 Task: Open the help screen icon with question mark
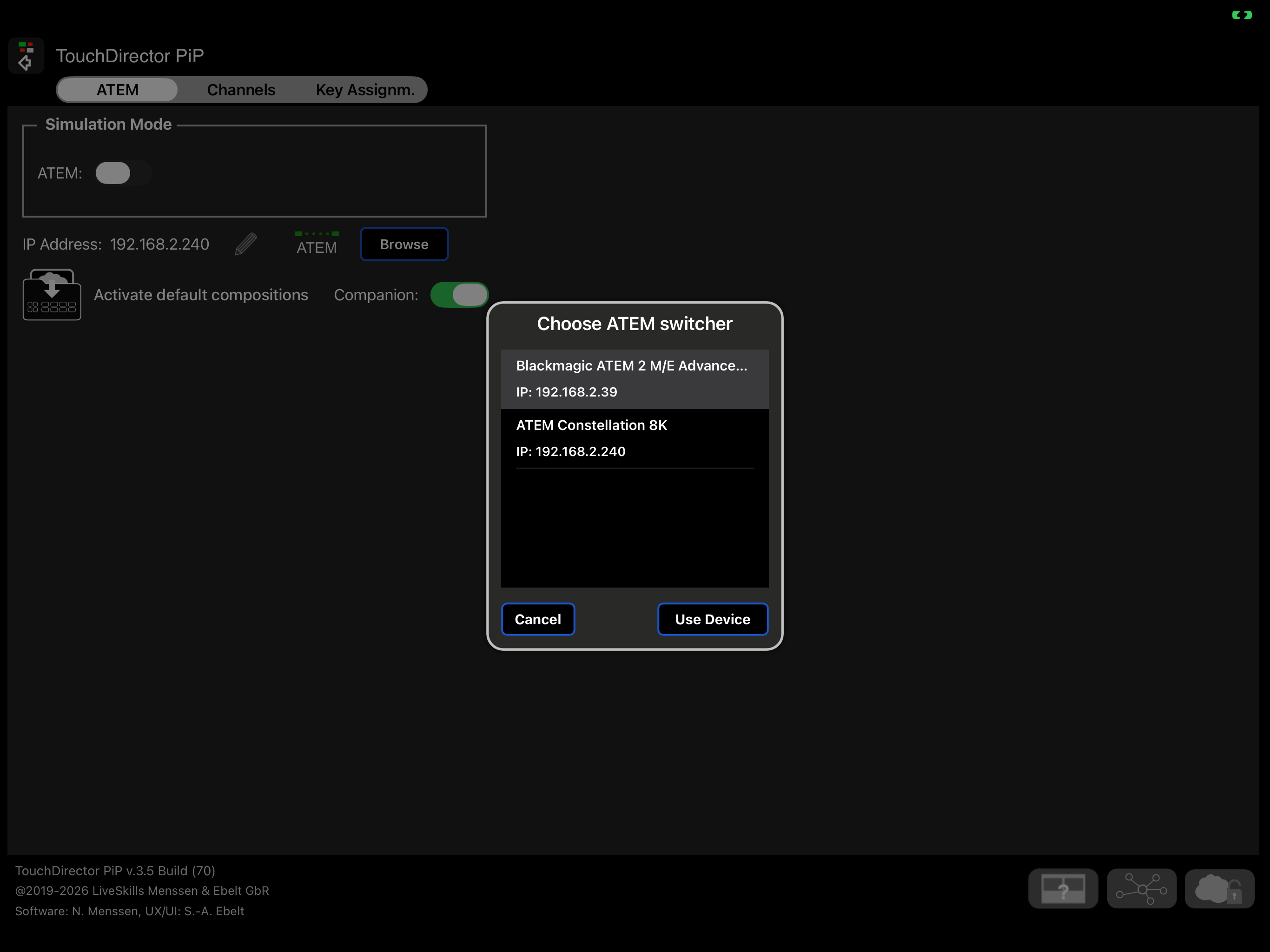point(1063,888)
